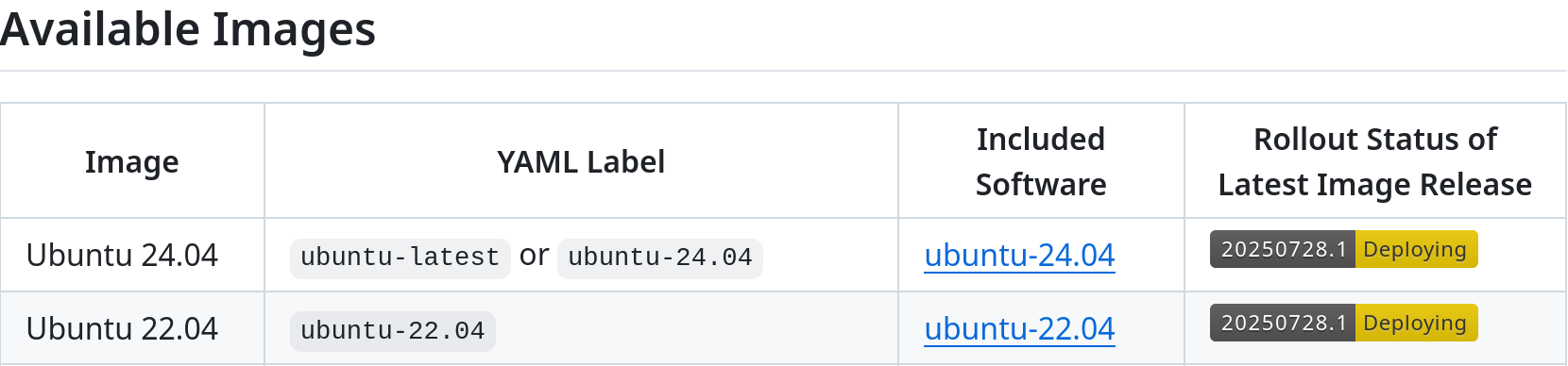Select the ubuntu-latest code label
The height and width of the screenshot is (366, 1568).
pos(400,258)
